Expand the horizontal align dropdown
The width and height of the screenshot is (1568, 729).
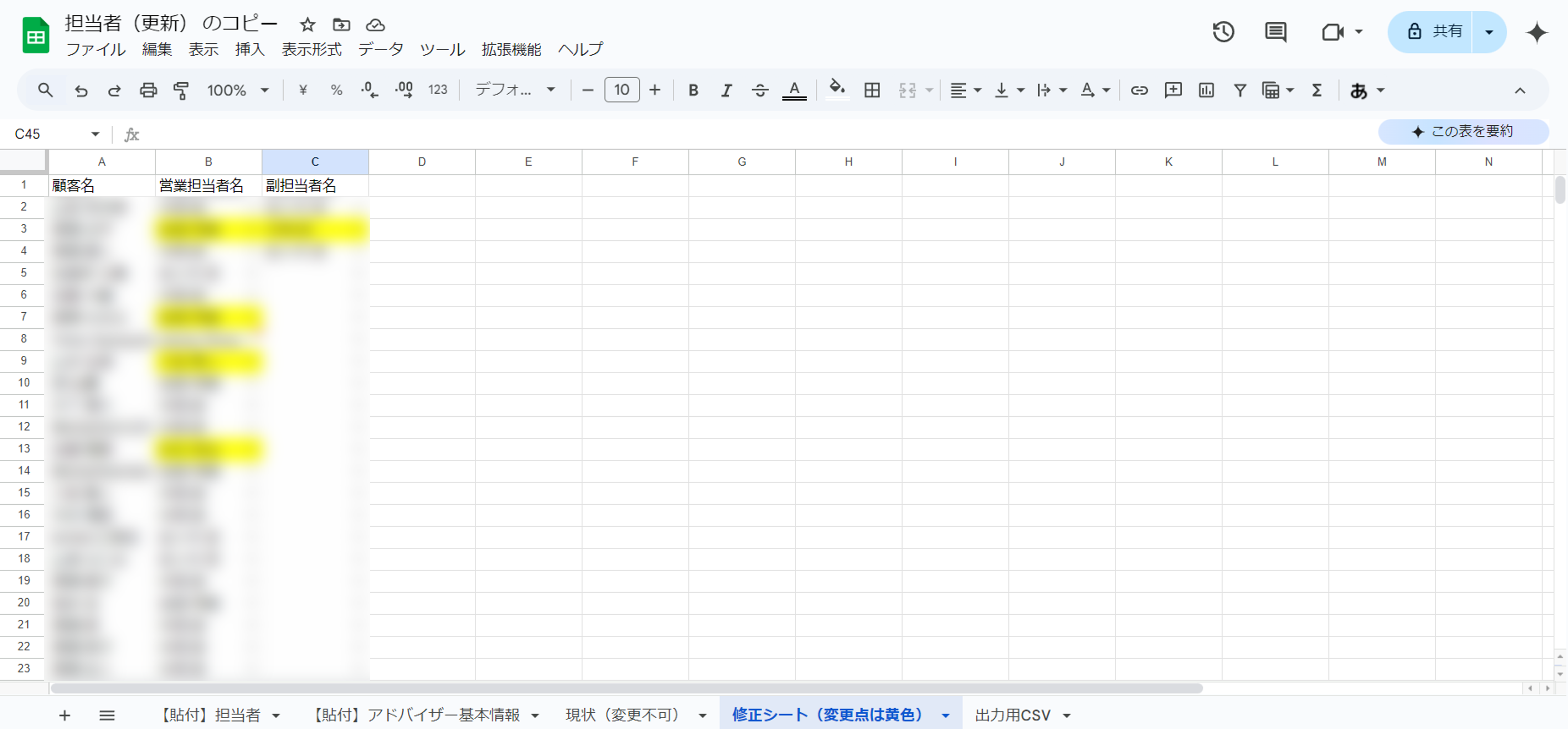[965, 91]
